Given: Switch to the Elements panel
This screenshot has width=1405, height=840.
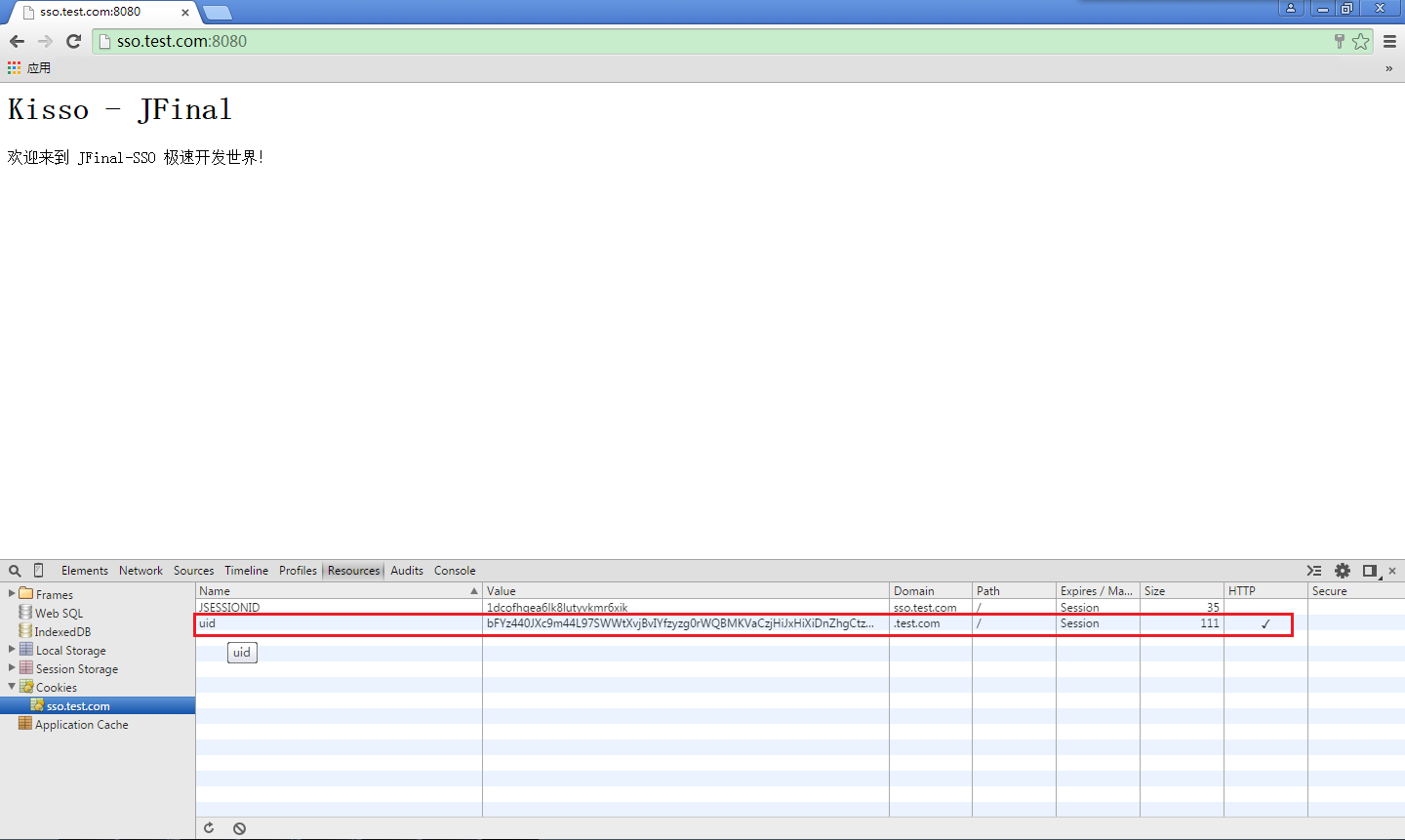Looking at the screenshot, I should click(85, 571).
